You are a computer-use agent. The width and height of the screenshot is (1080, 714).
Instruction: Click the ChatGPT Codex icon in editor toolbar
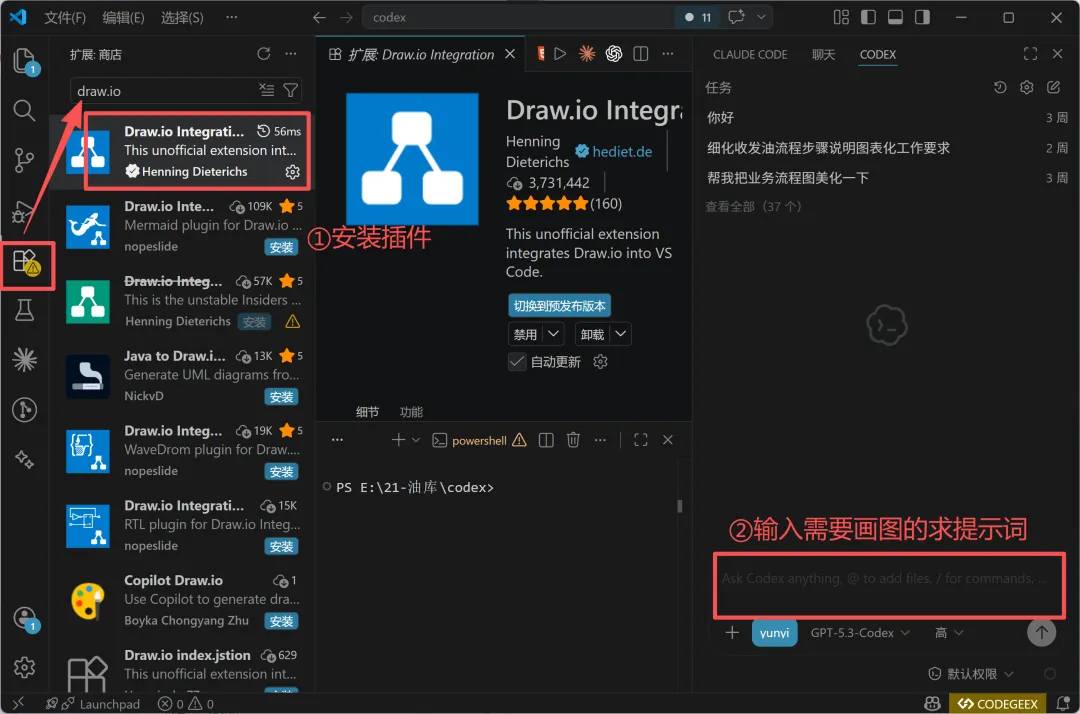click(x=614, y=54)
